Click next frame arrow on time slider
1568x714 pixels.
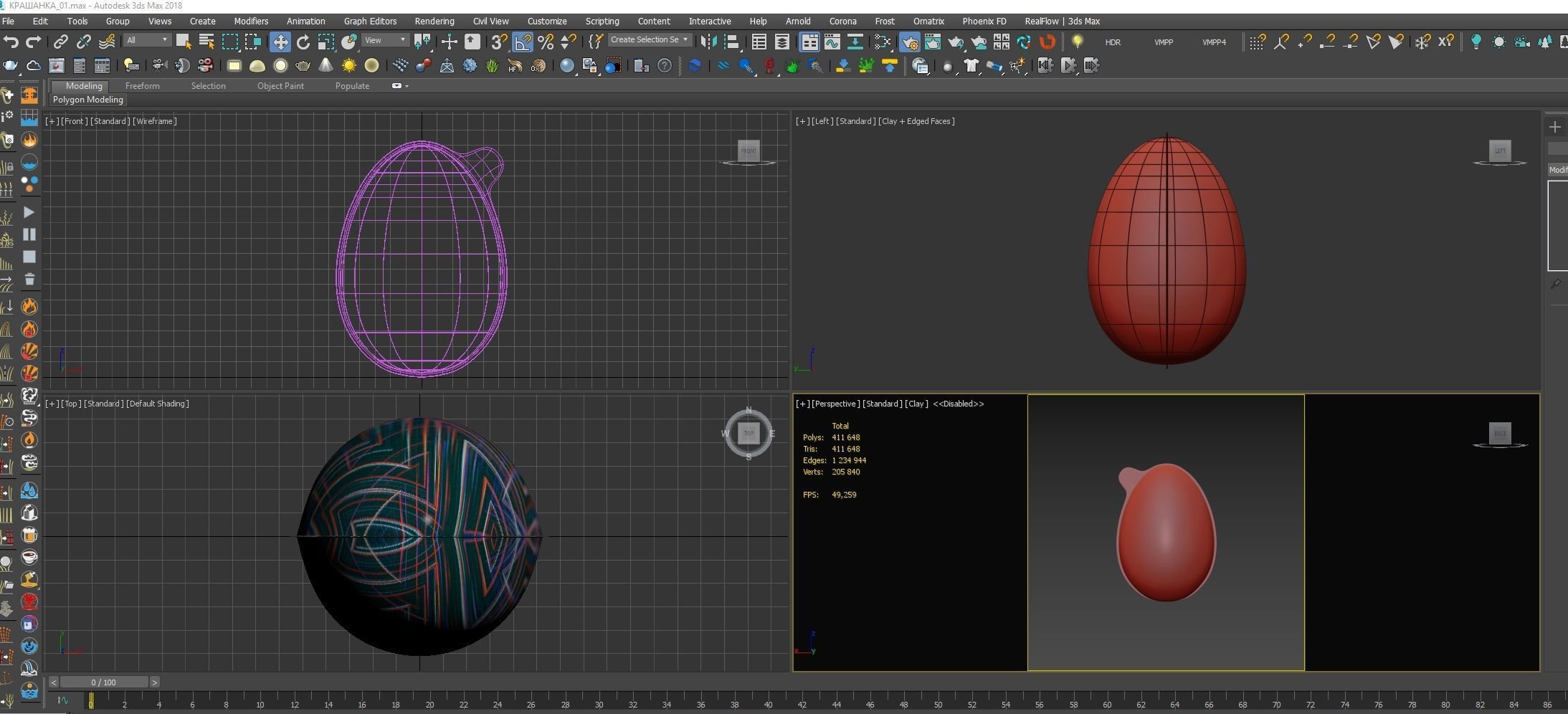pos(155,682)
